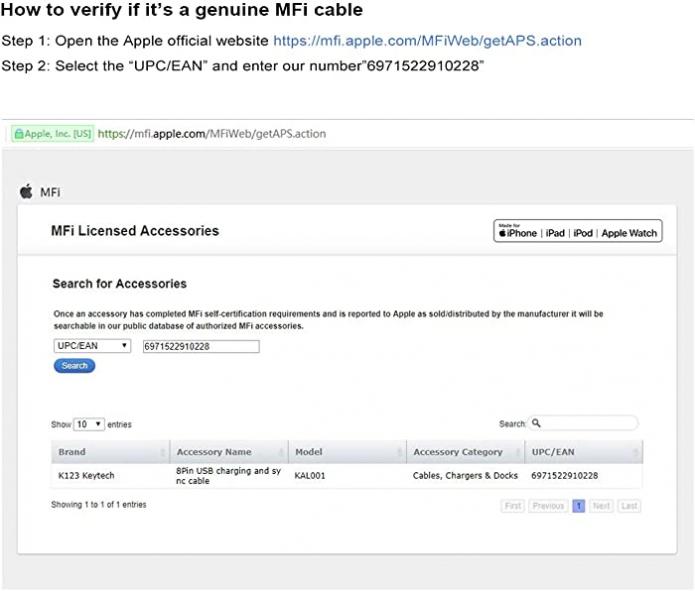This screenshot has width=695, height=591.
Task: Click the UPC number input field
Action: coord(201,347)
